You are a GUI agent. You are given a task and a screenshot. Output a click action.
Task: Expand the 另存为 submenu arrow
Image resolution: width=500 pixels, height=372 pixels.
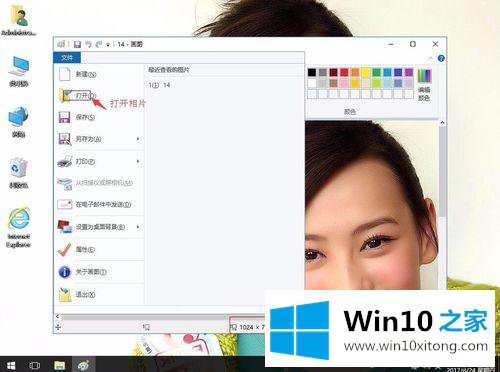click(138, 139)
